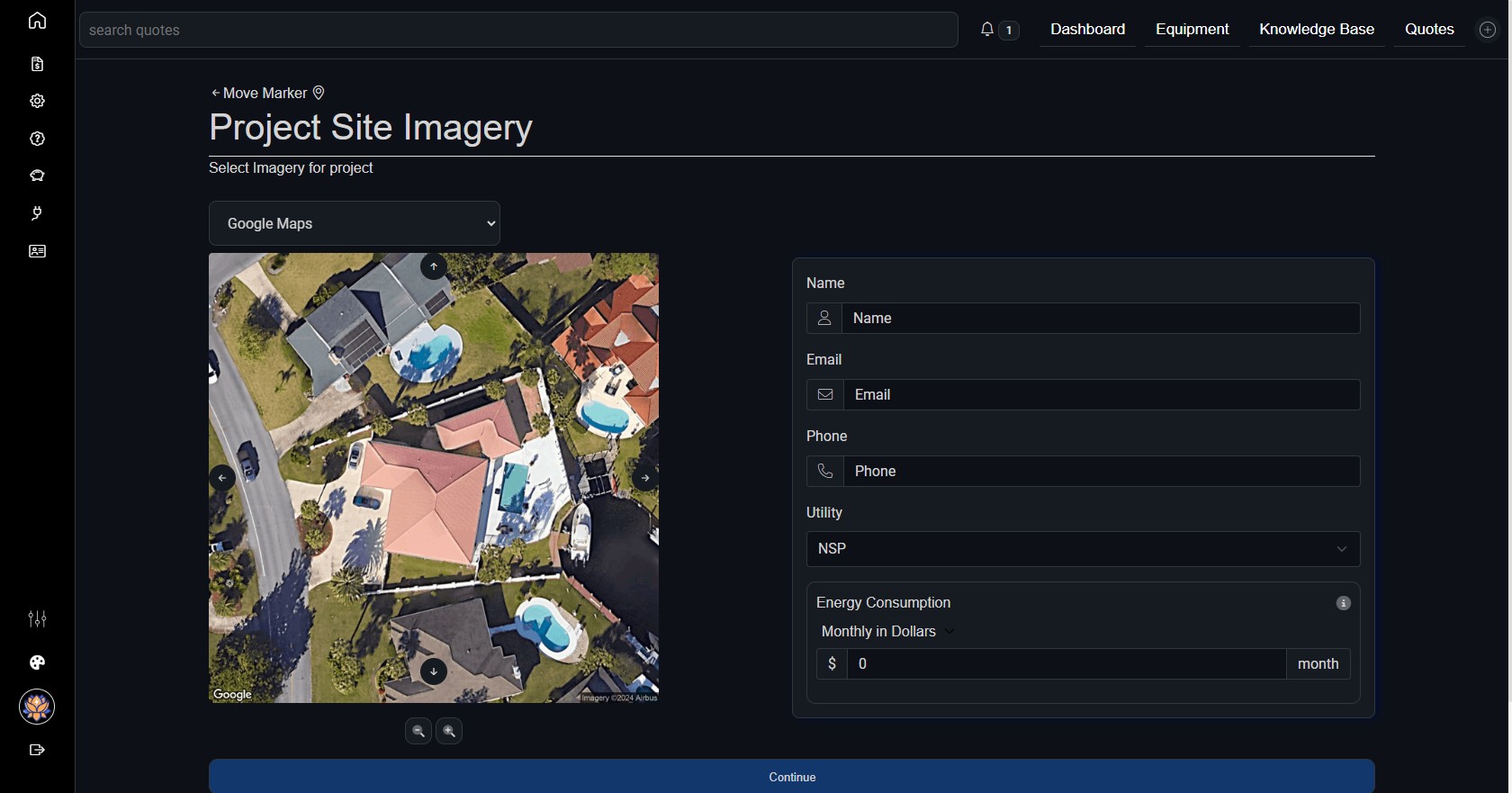
Task: Zoom out the site imagery
Action: click(x=418, y=732)
